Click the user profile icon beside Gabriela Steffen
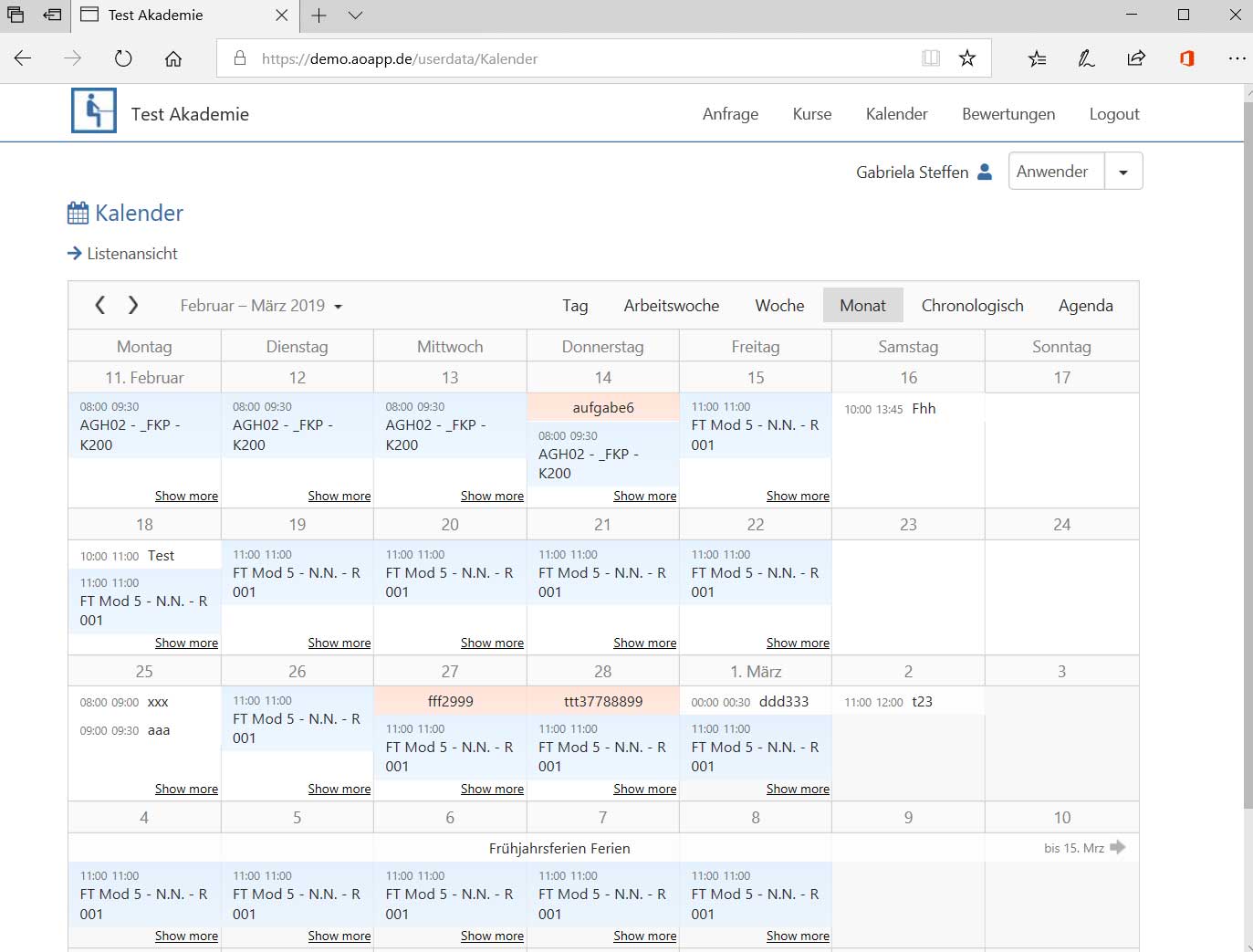The image size is (1253, 952). coord(985,172)
